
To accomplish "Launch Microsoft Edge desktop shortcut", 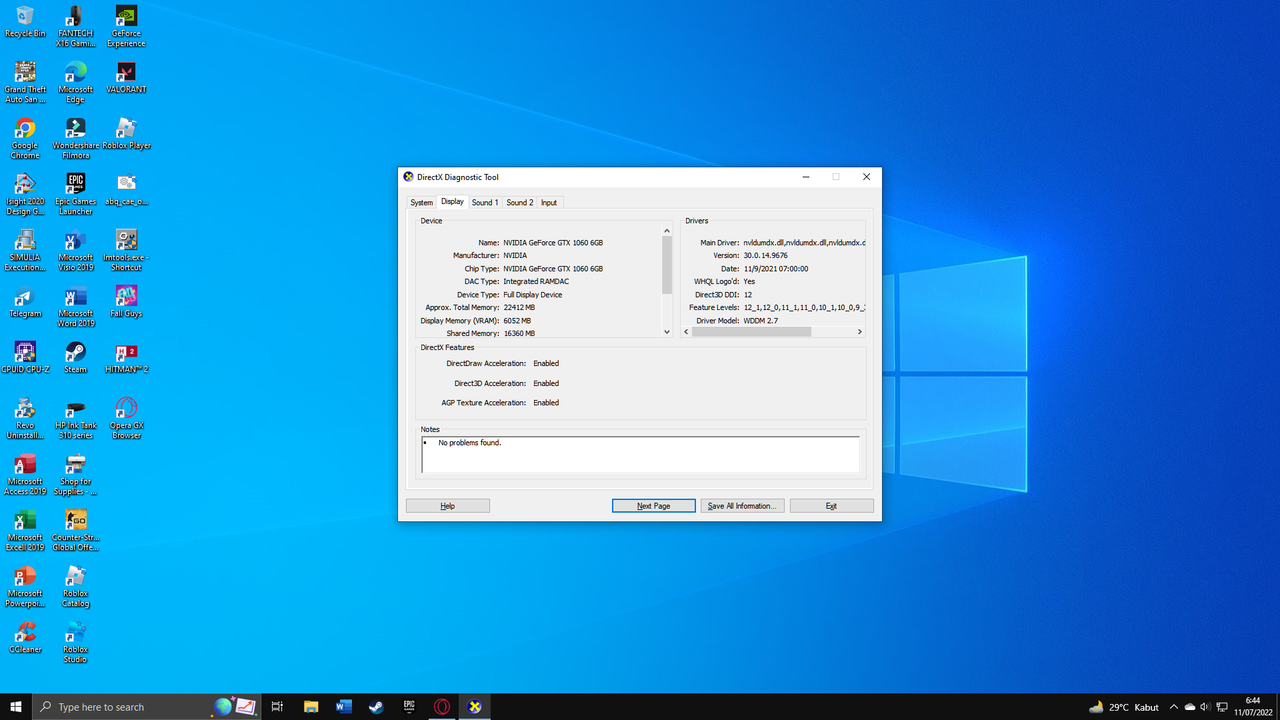I will pos(75,82).
